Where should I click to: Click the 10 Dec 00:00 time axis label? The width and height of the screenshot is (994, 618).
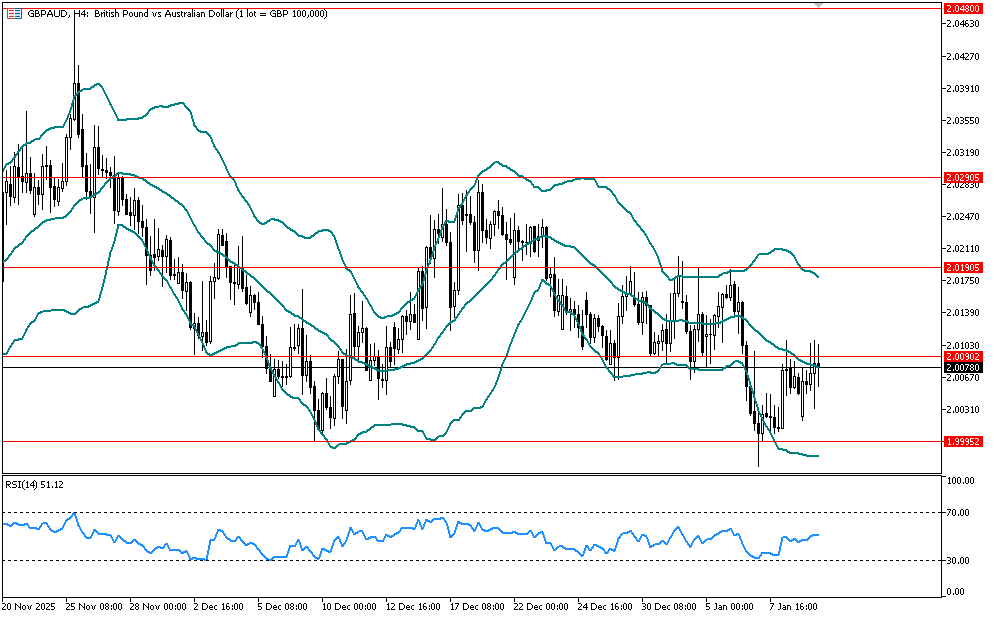pyautogui.click(x=349, y=606)
